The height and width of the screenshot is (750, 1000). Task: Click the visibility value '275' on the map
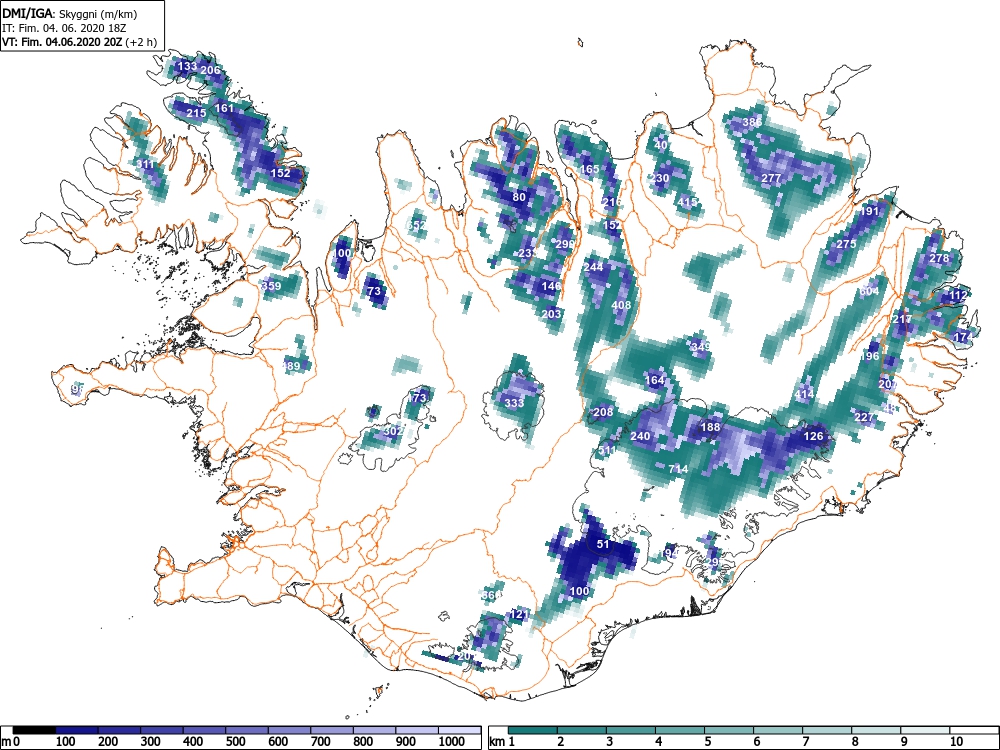coord(846,244)
